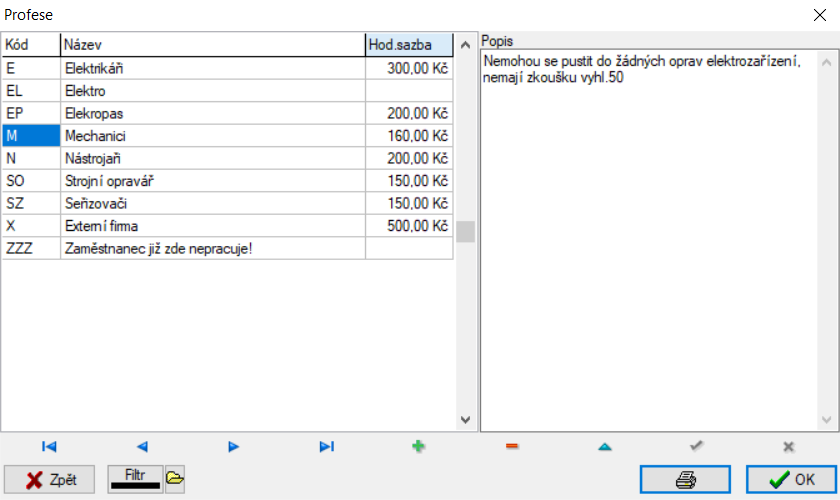The width and height of the screenshot is (840, 500).
Task: Select Strojní opravář rate 150,00 Kč
Action: 409,181
